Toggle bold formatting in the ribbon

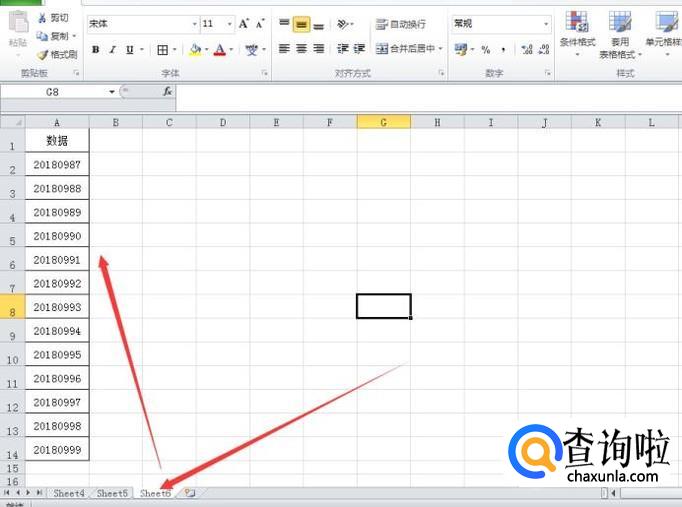point(96,49)
